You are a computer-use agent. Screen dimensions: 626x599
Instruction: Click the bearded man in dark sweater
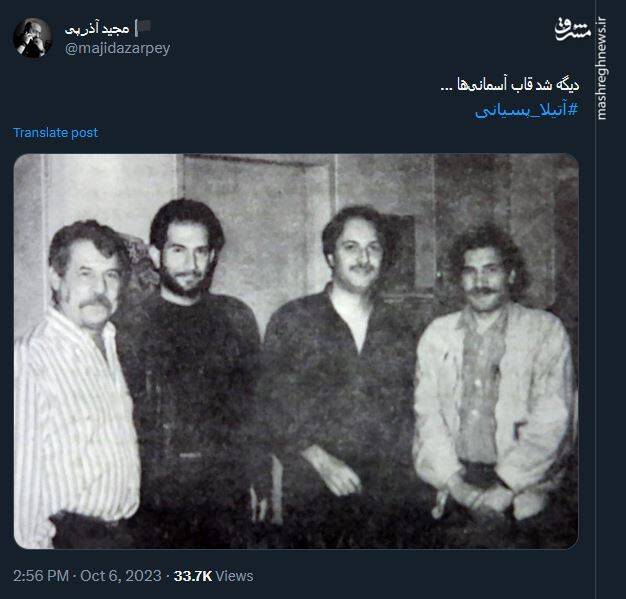tap(192, 359)
